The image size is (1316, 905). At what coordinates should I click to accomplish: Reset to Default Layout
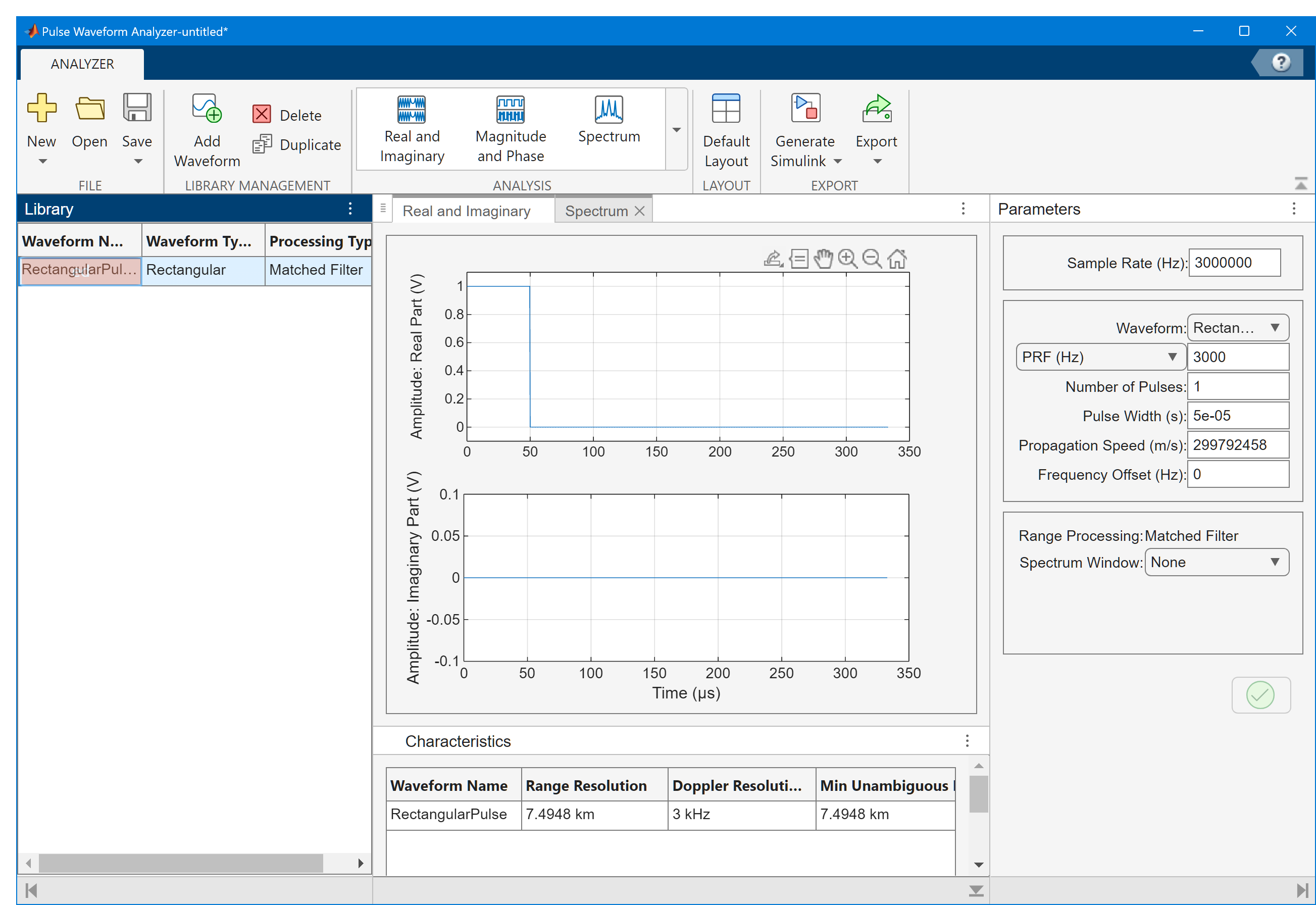[x=725, y=129]
